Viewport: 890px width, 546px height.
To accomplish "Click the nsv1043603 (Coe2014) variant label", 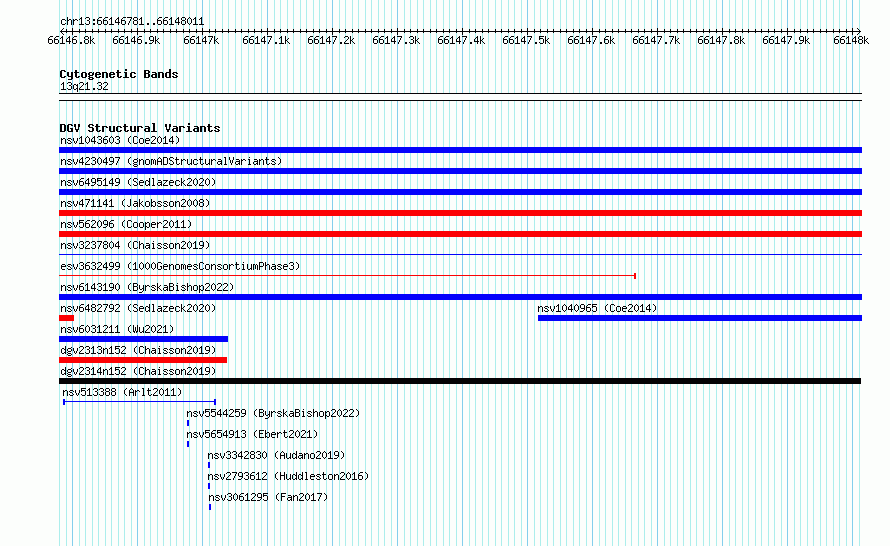I will point(120,140).
